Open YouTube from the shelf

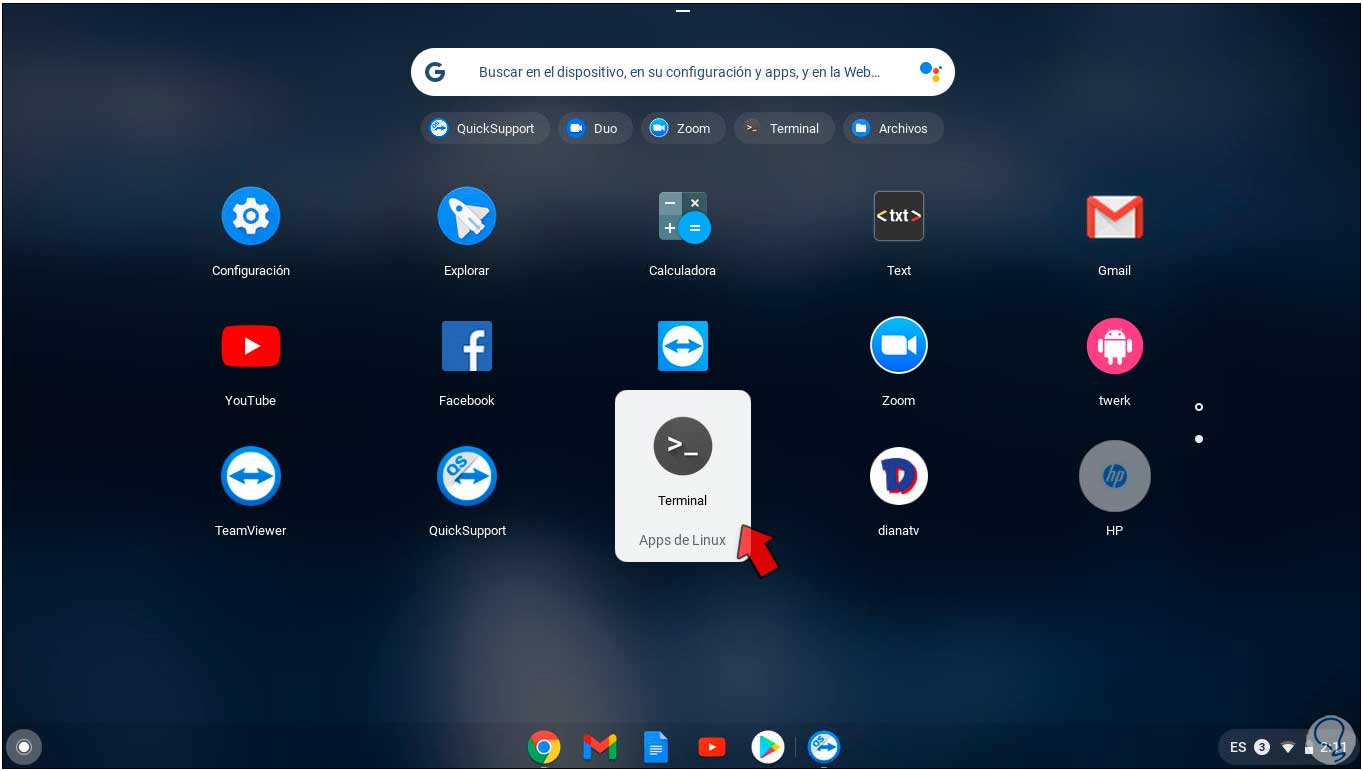[x=712, y=747]
